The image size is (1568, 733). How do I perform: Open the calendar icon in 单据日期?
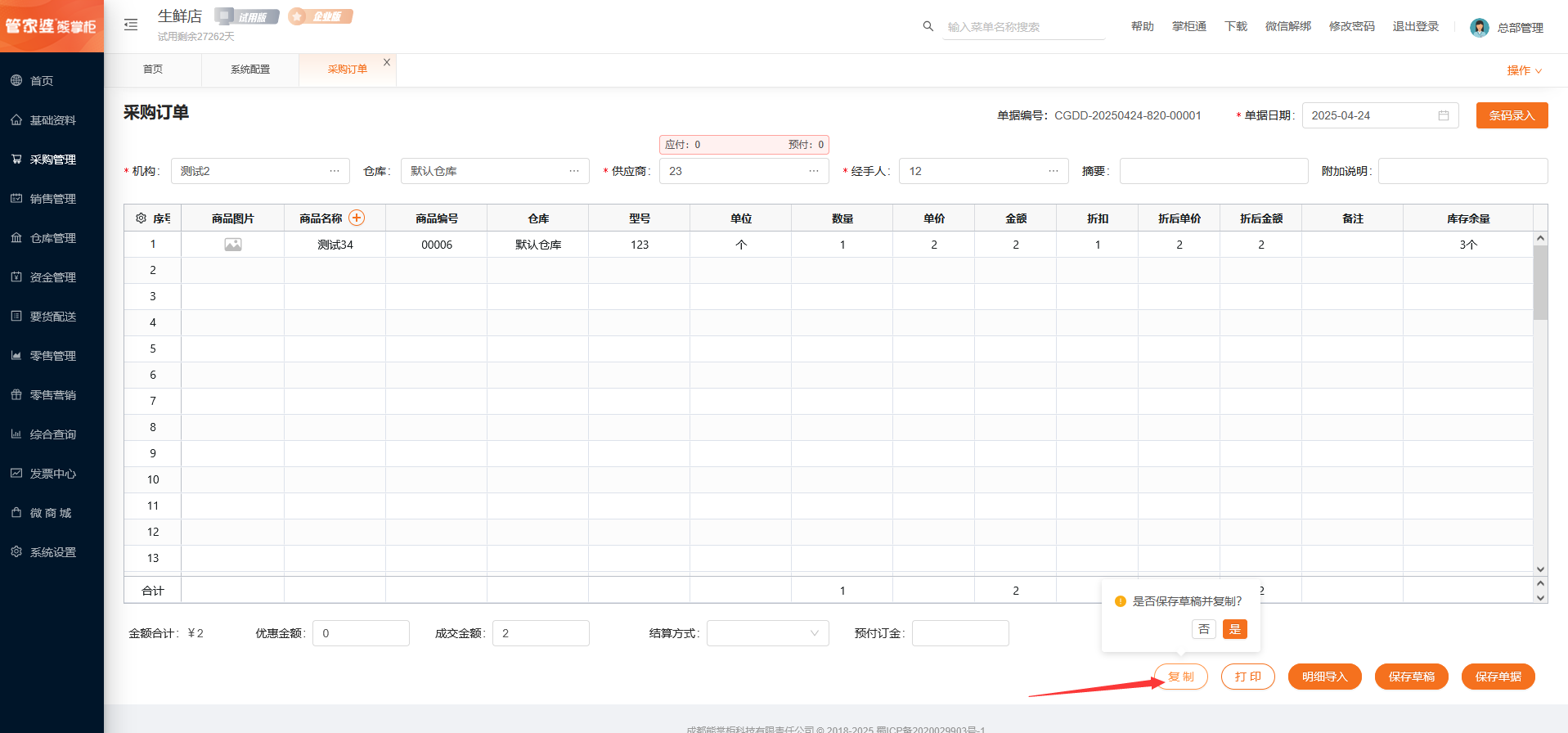pos(1444,115)
